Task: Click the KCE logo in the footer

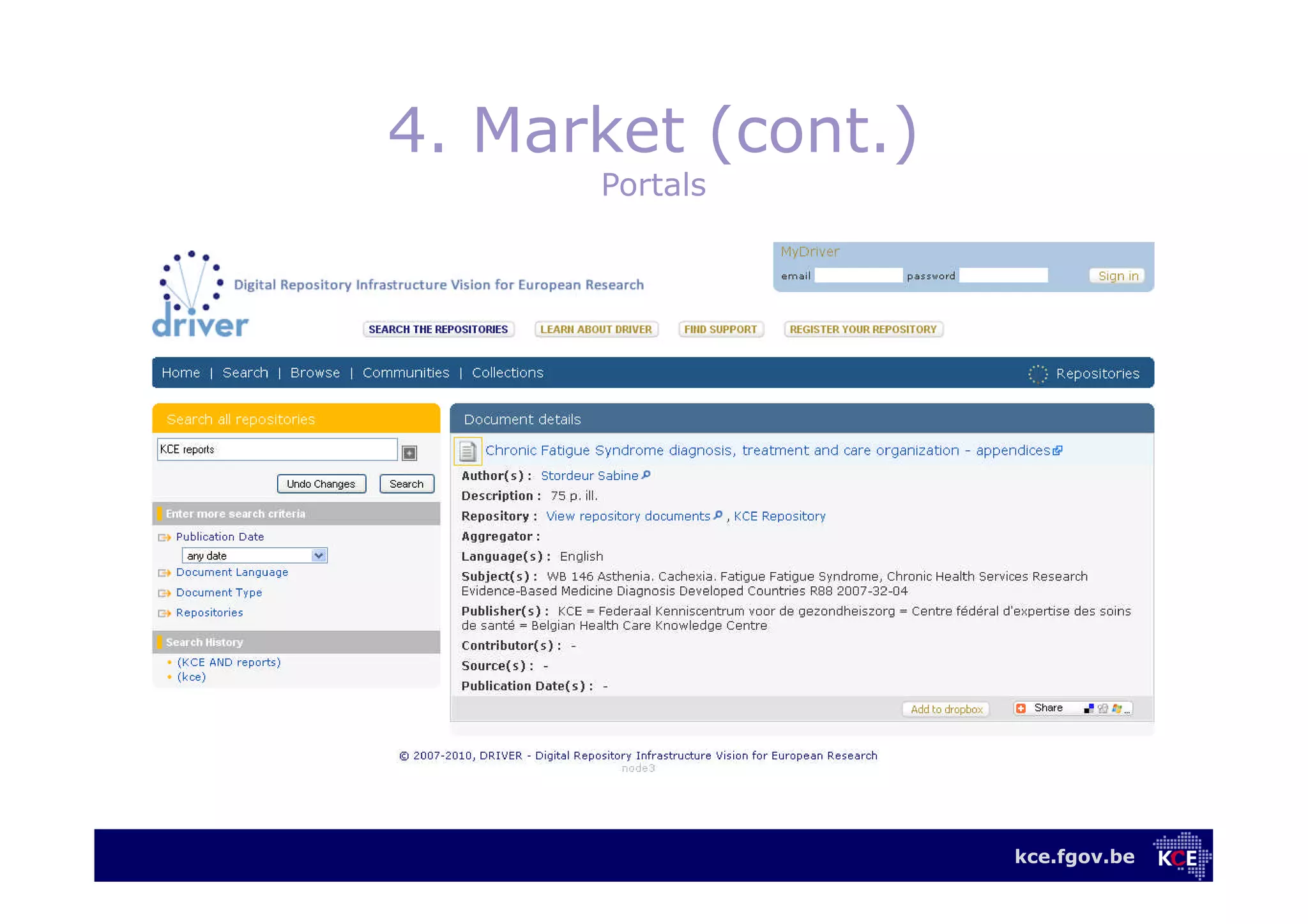Action: pos(1182,856)
